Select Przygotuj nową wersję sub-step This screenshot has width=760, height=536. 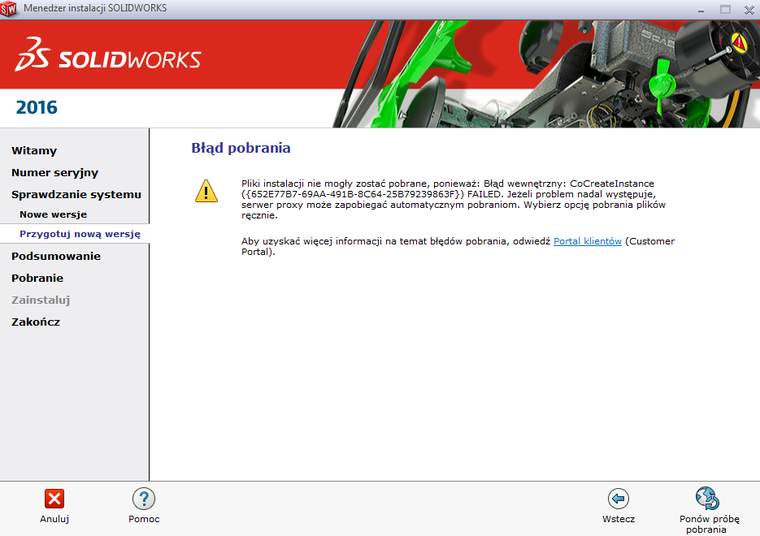tap(80, 234)
